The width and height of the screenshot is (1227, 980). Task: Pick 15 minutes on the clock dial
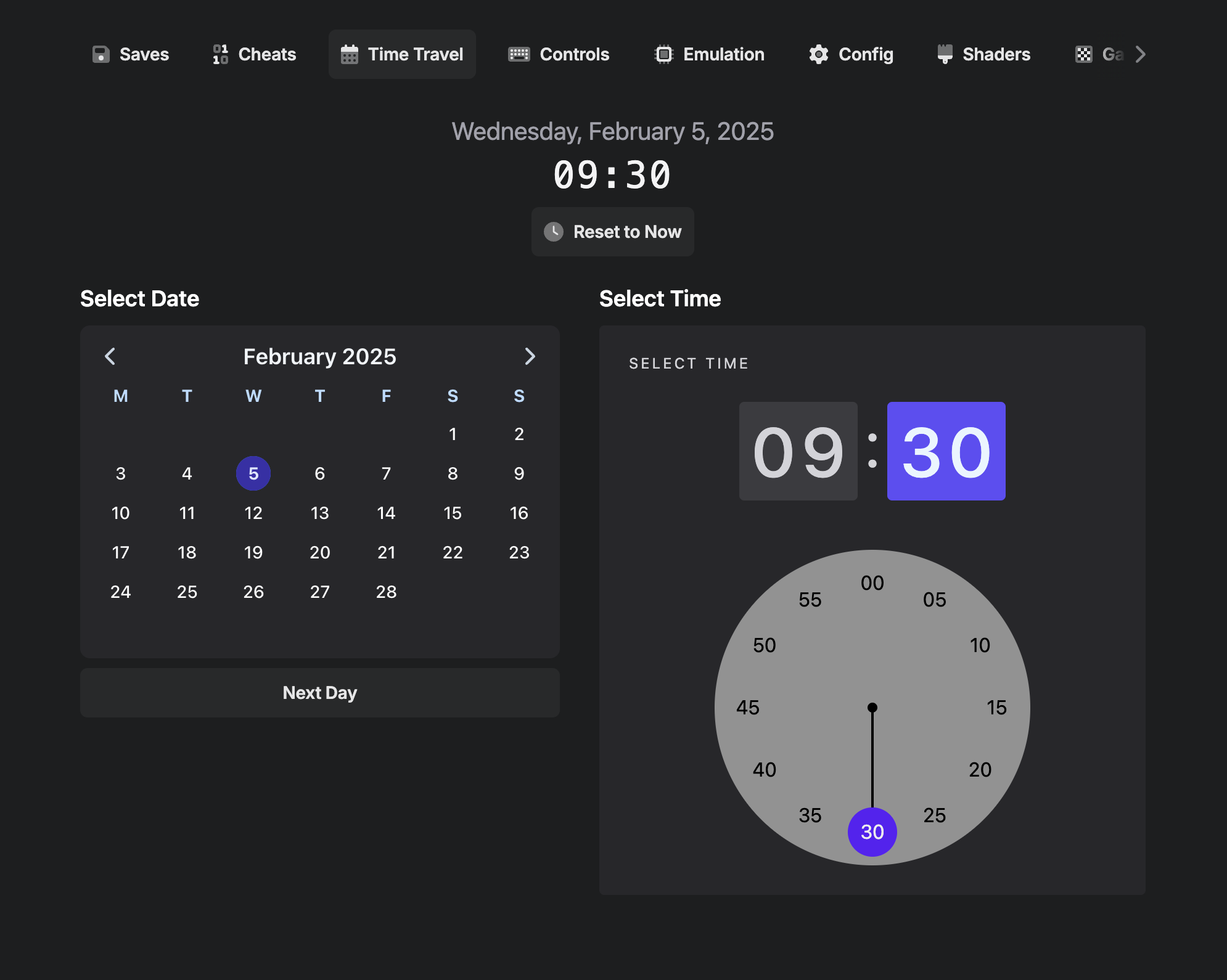click(996, 708)
